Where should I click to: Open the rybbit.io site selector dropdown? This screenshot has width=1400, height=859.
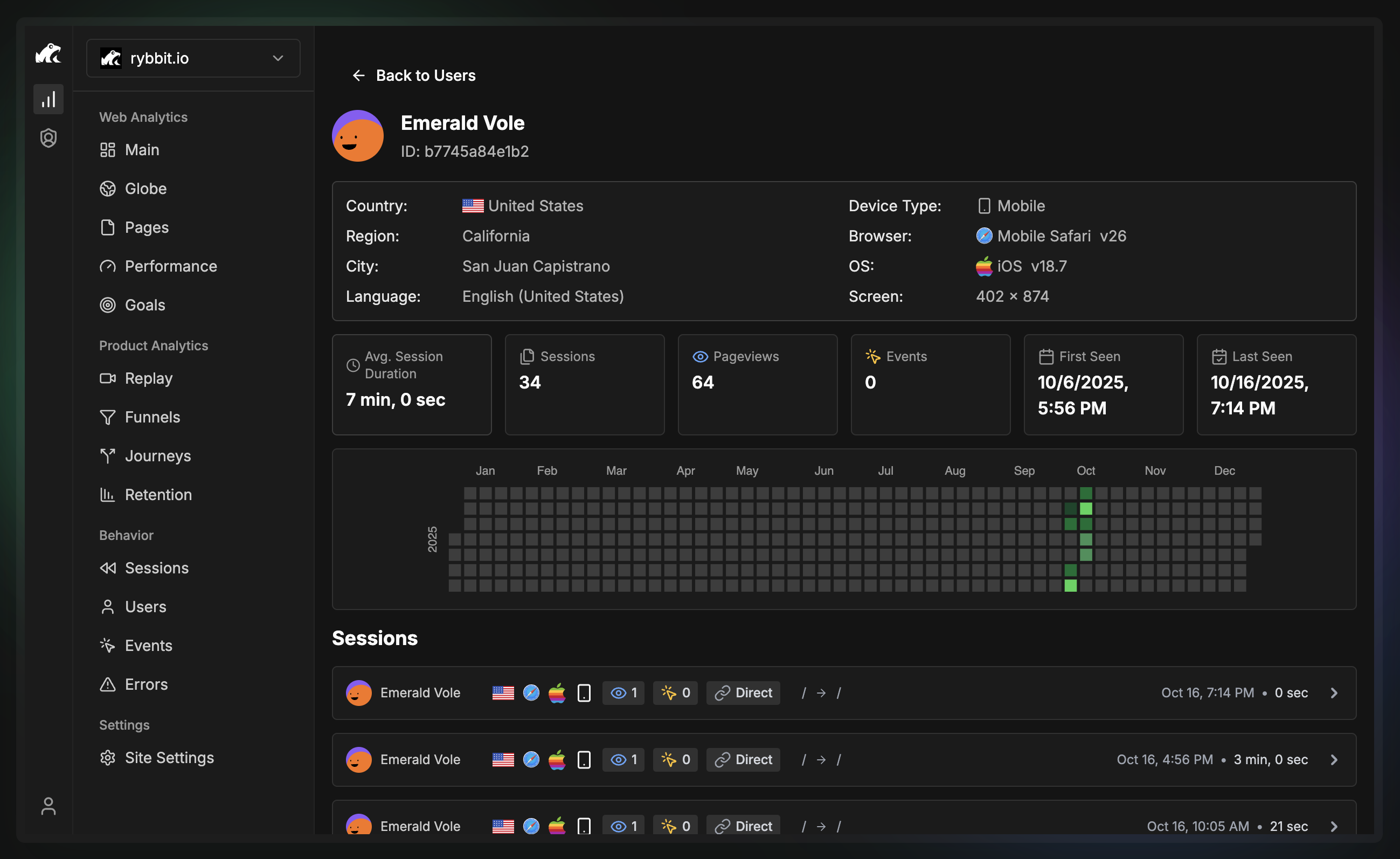pyautogui.click(x=193, y=58)
